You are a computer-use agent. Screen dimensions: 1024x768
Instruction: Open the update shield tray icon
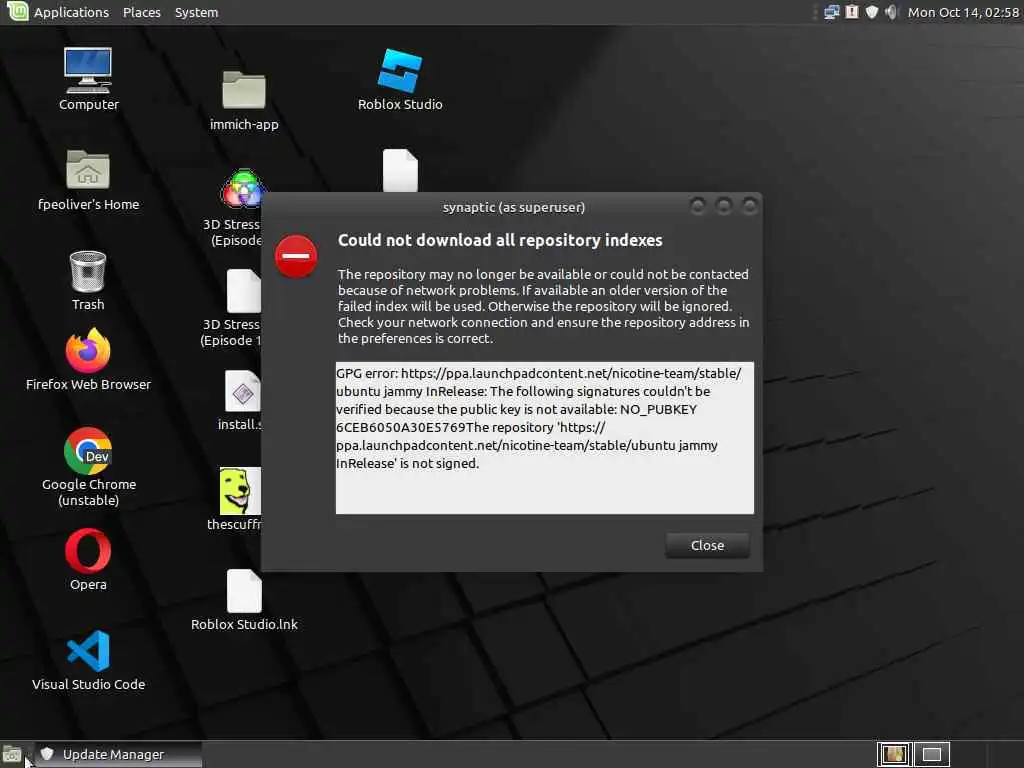pos(871,12)
